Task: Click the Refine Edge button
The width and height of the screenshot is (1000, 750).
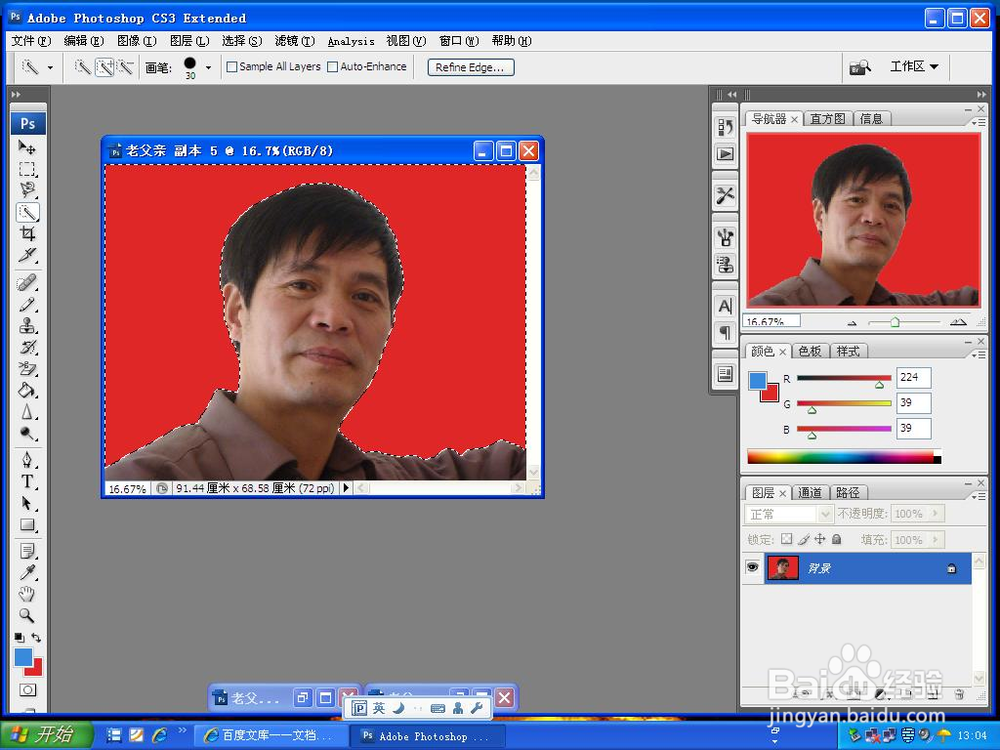Action: (470, 67)
